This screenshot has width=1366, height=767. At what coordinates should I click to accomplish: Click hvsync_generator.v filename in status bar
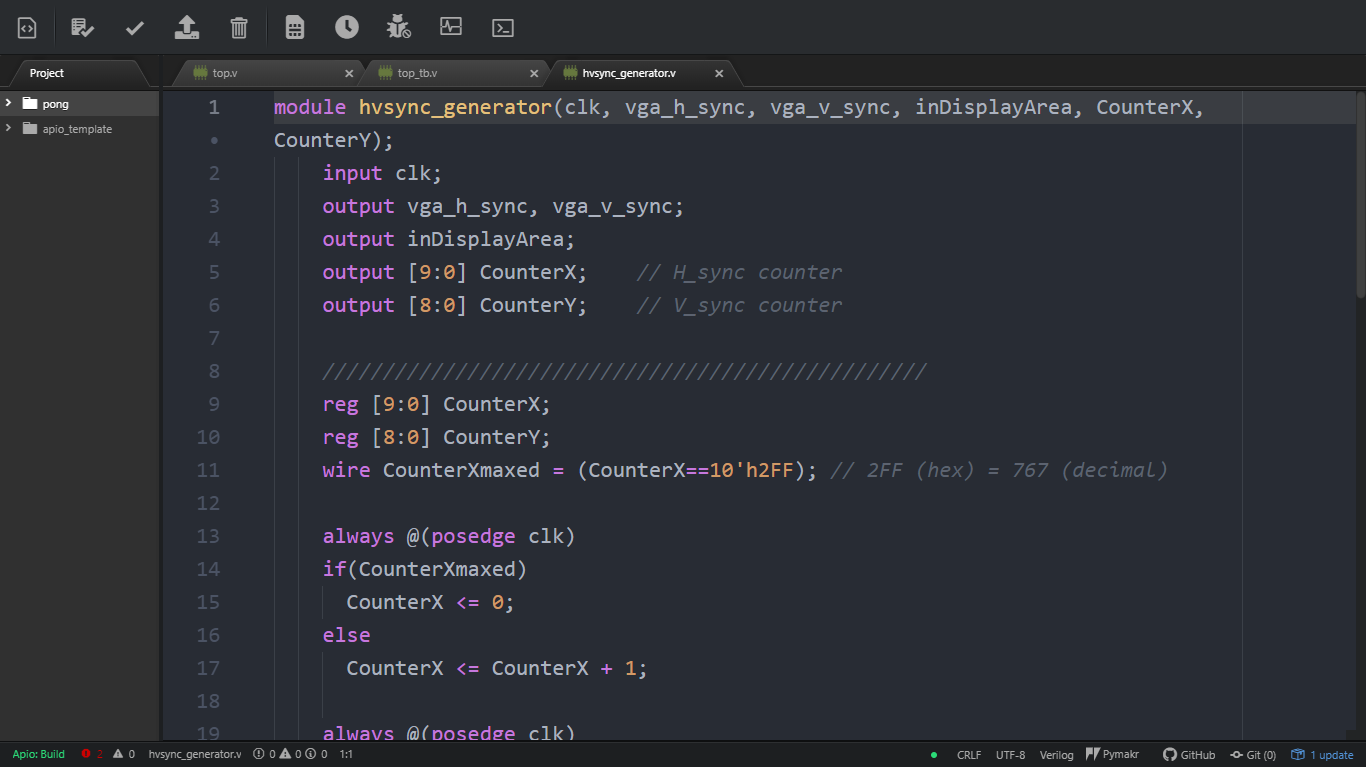(195, 754)
